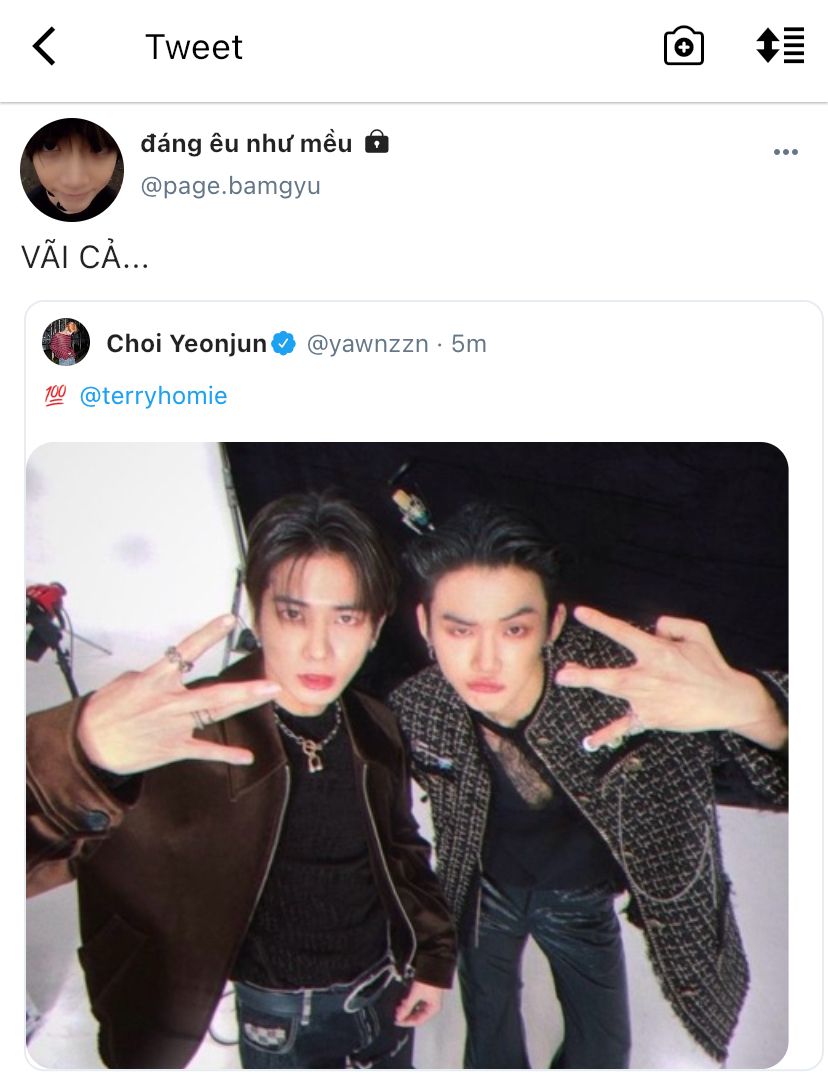Tap the camera plus icon
Screen dimensions: 828x1088
coord(684,46)
